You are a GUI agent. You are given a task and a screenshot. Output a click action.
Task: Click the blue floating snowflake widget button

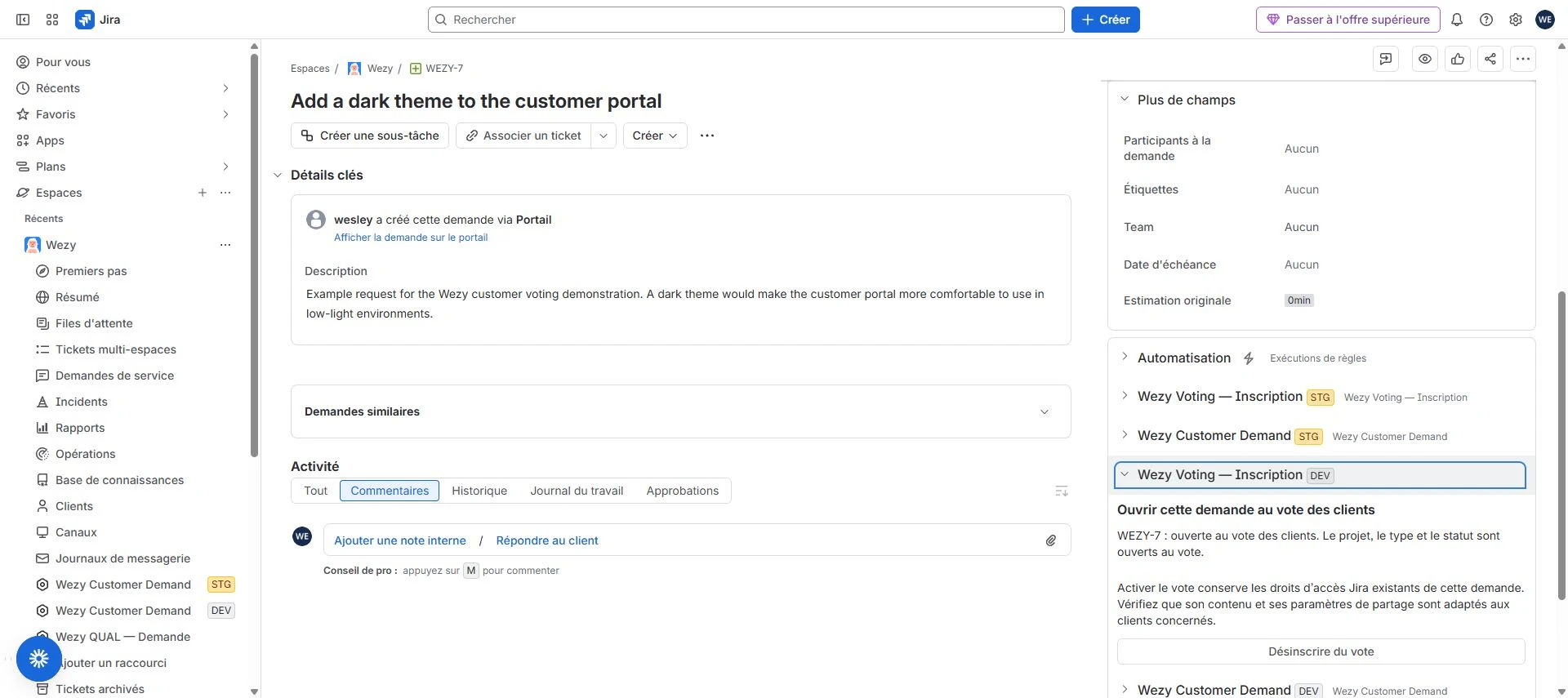click(39, 658)
